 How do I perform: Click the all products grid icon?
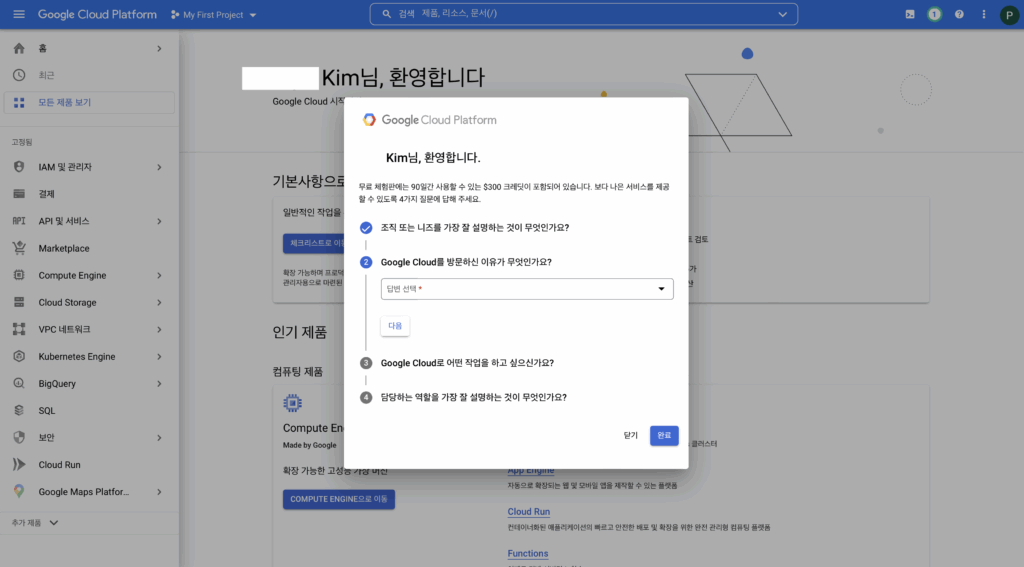(19, 103)
